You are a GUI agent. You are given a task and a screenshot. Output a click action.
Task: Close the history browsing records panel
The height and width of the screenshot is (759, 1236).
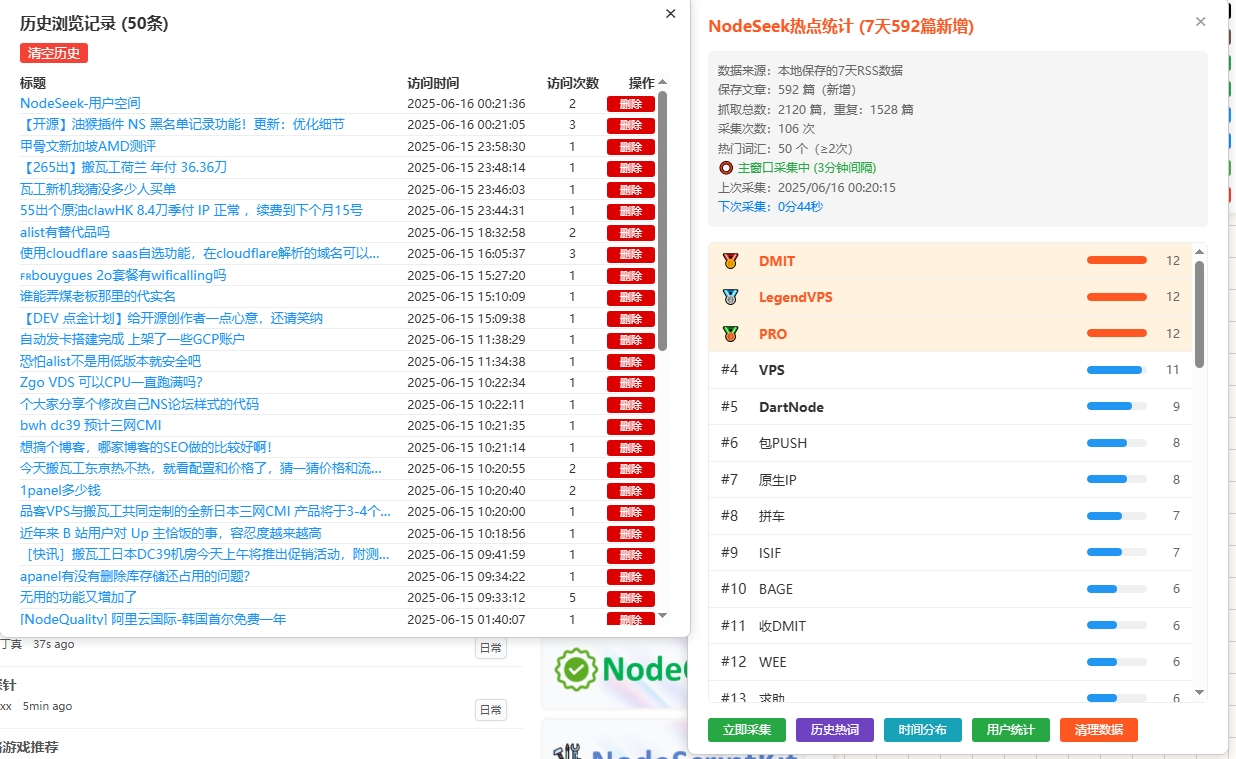(x=670, y=14)
